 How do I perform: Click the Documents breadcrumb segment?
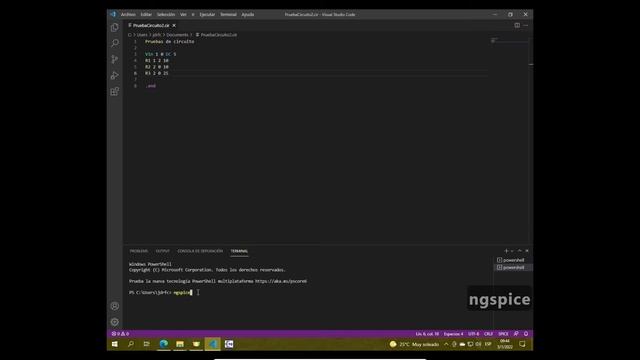177,35
